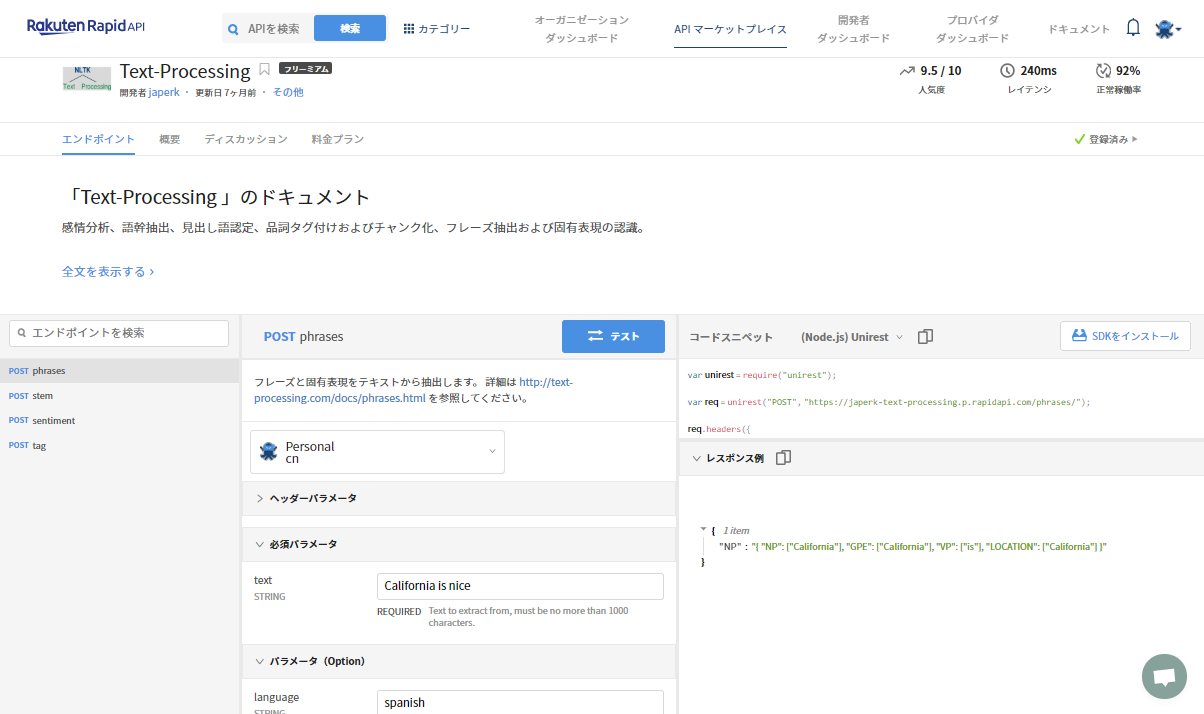Open the (Node.js) Unirest language dropdown

click(852, 337)
